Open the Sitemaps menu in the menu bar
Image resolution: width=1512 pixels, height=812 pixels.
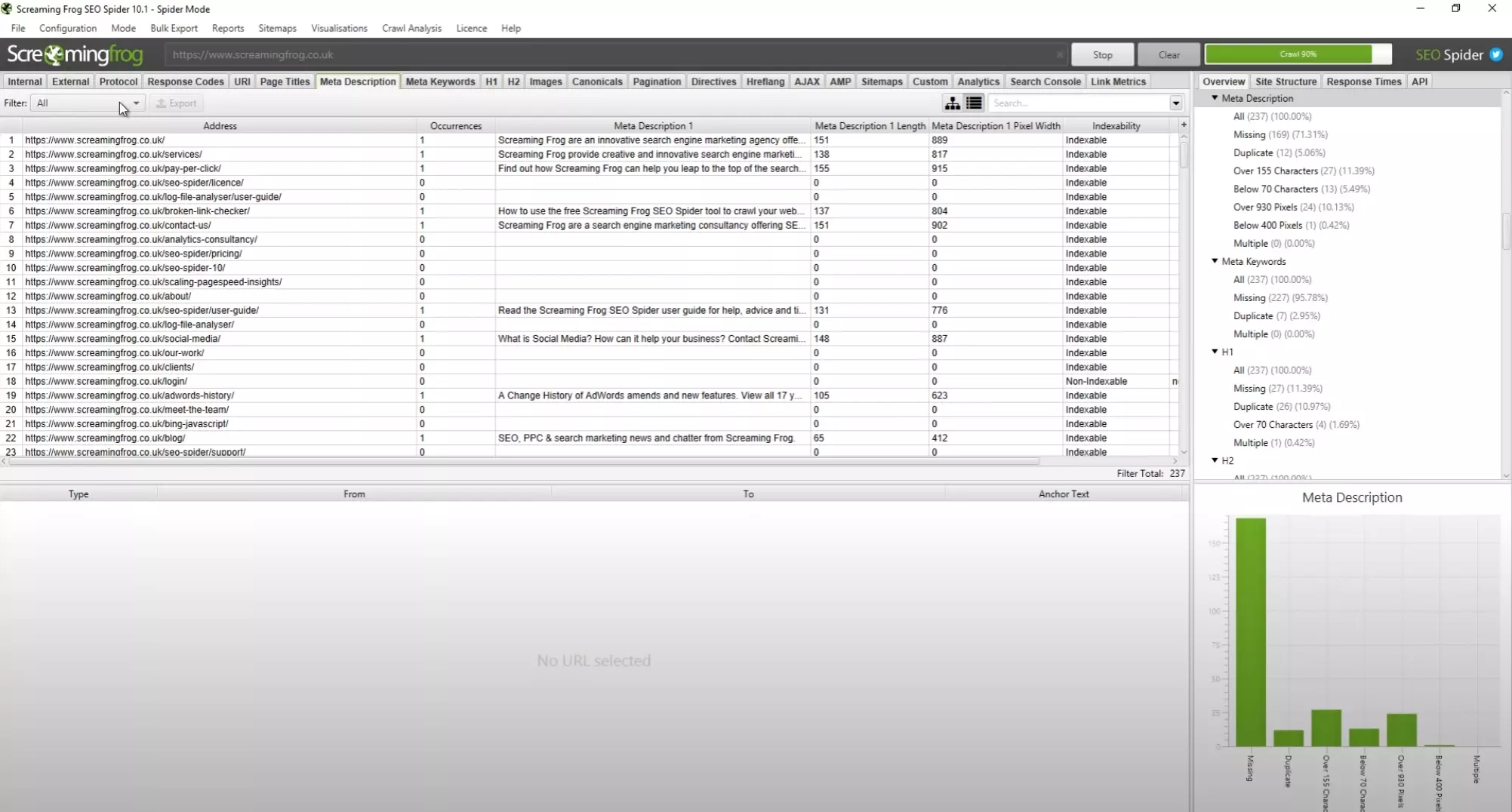(277, 28)
